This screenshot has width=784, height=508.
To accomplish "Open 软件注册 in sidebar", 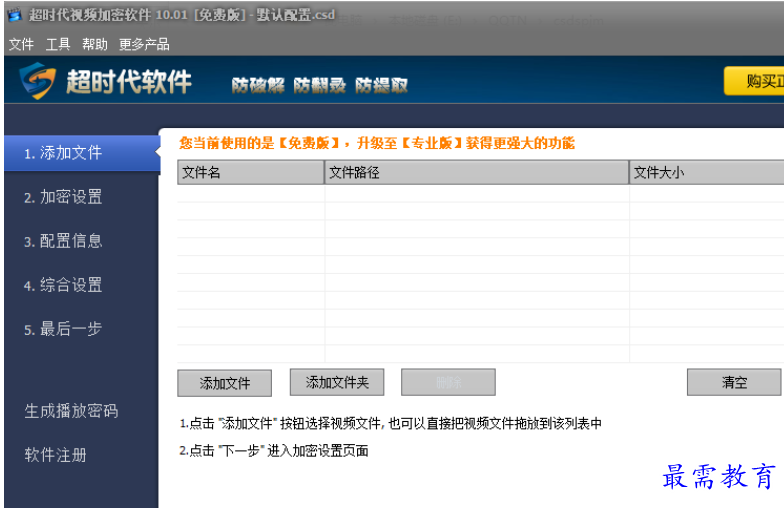I will (x=56, y=455).
